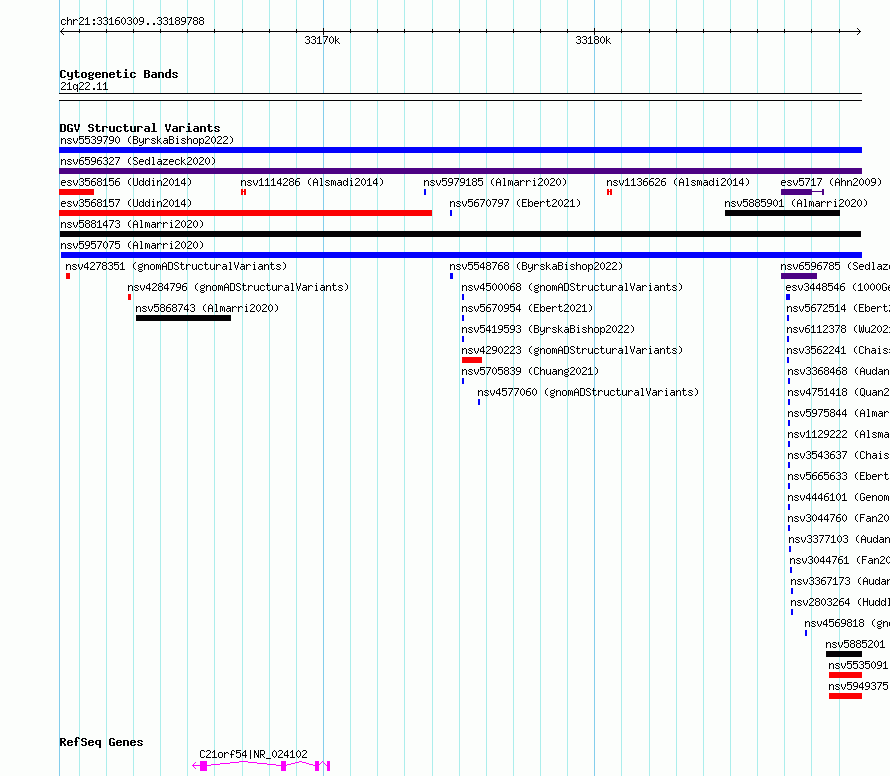Open the nsv5705839 (Chuang2021) label
890x776 pixels.
[x=530, y=371]
